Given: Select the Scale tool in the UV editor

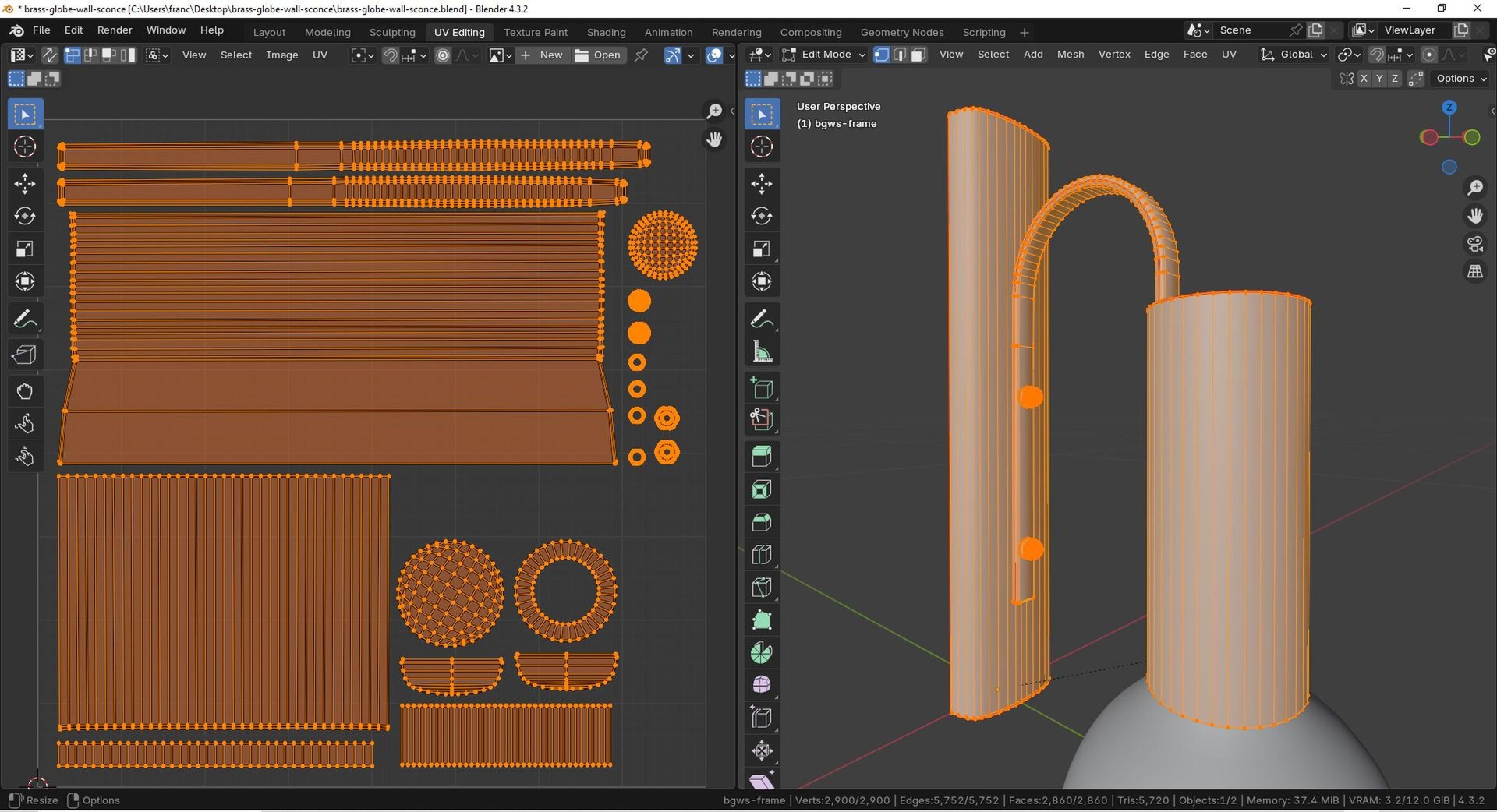Looking at the screenshot, I should click(x=25, y=249).
